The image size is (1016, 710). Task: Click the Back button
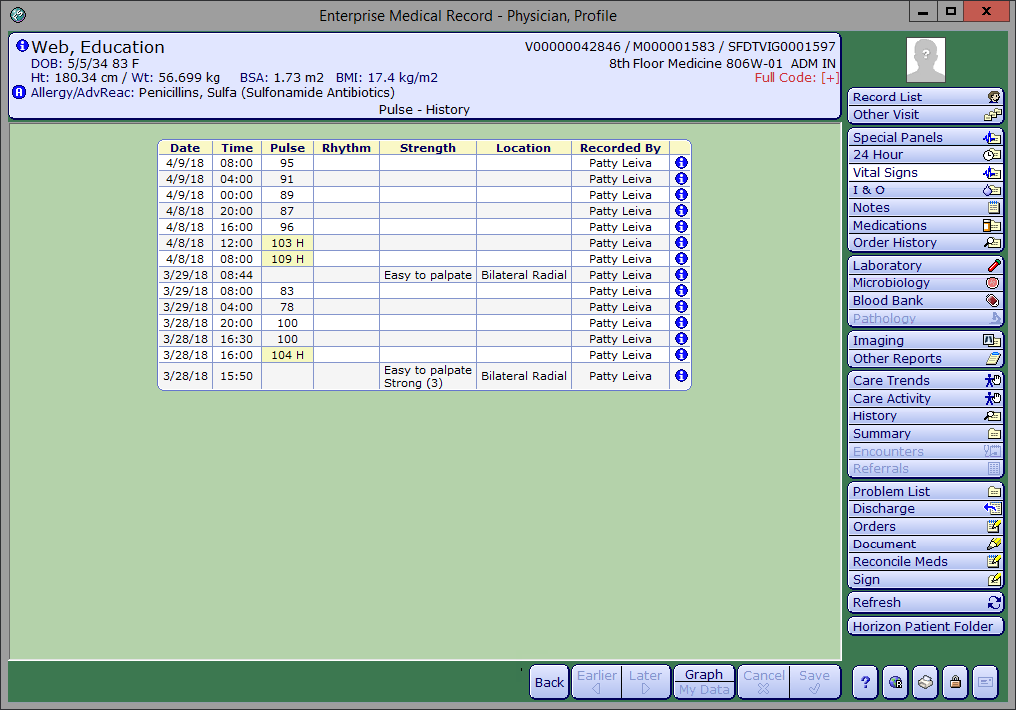click(548, 682)
